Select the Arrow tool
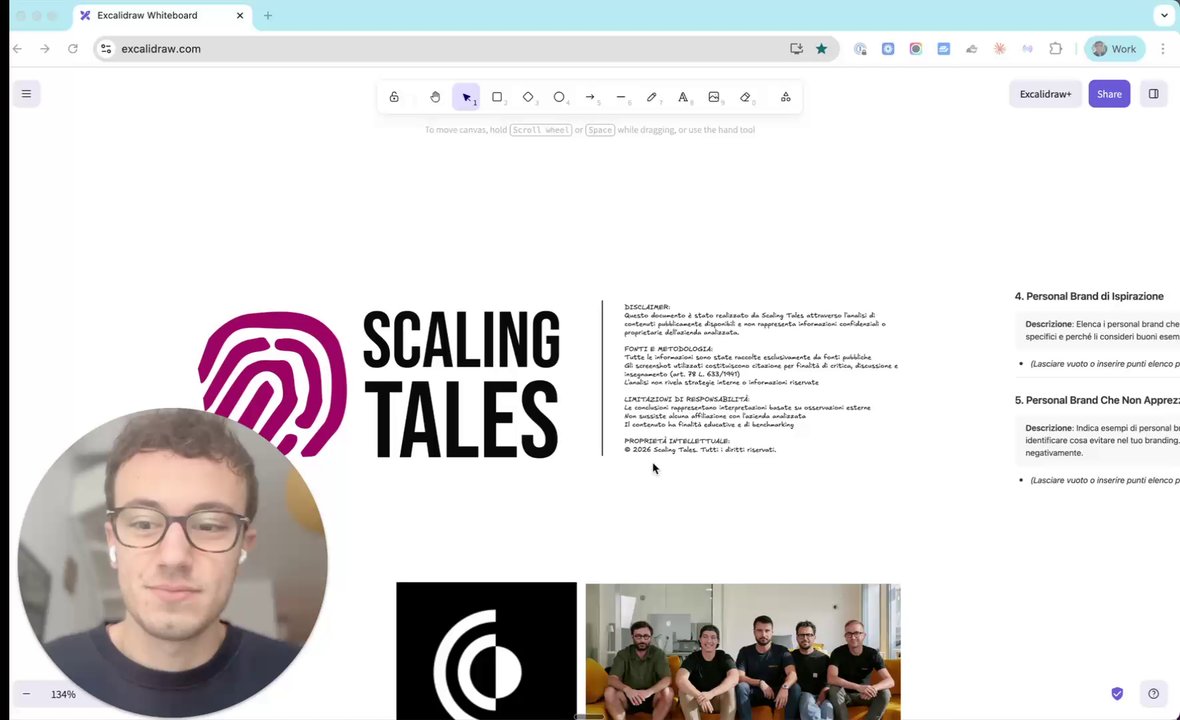The width and height of the screenshot is (1180, 720). pos(591,97)
